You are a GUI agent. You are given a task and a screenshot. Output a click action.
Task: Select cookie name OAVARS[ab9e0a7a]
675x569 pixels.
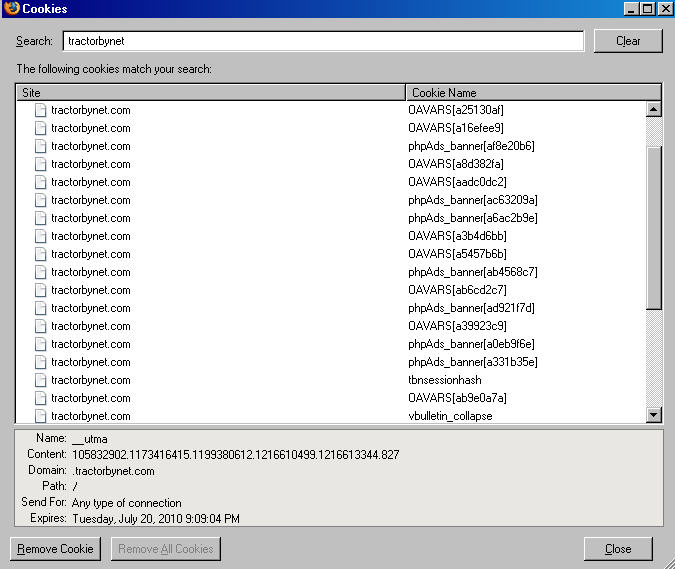[457, 398]
